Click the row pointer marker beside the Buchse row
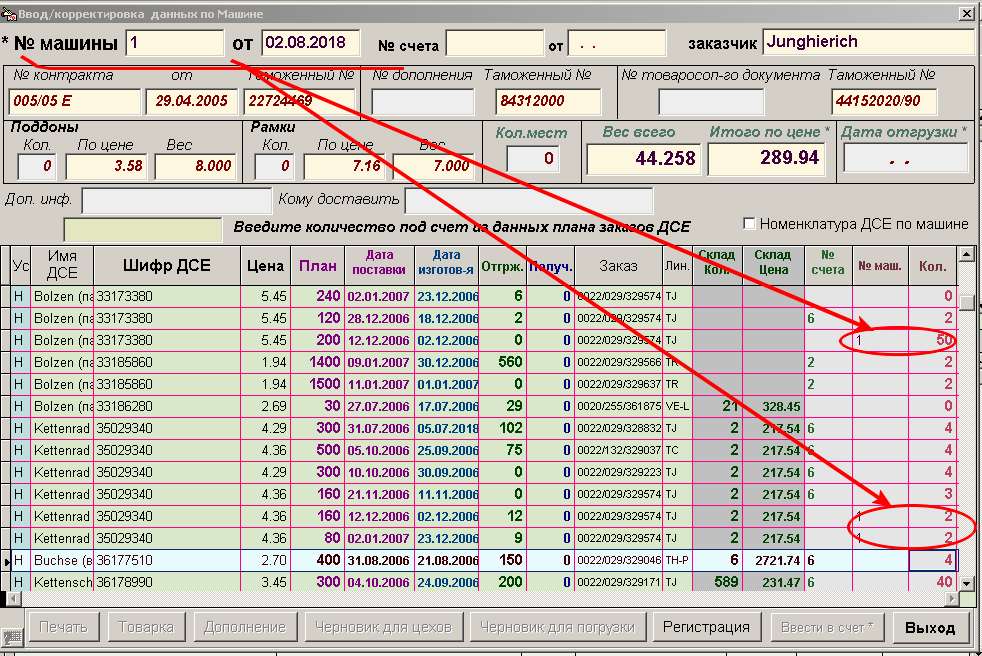982x656 pixels. tap(6, 561)
